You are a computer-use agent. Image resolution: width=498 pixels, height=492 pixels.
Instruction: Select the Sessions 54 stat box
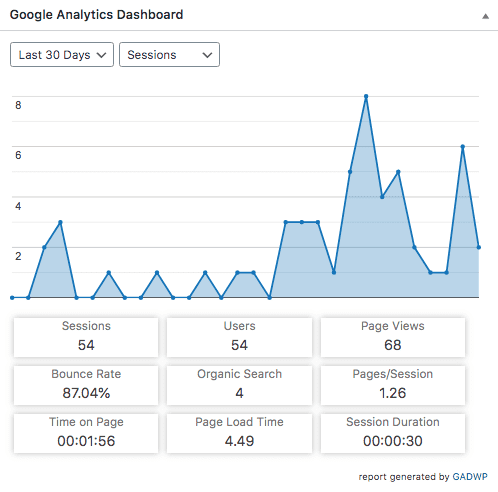[86, 337]
